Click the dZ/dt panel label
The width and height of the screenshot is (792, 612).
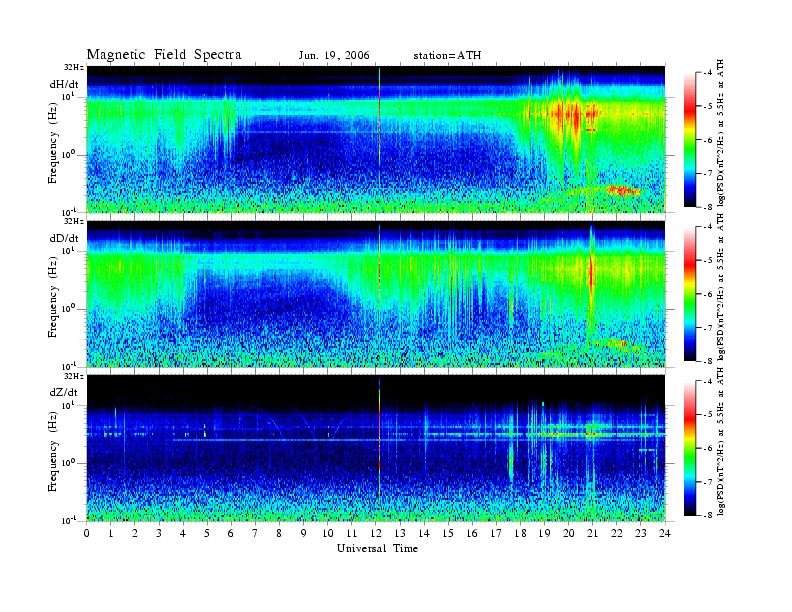point(64,392)
